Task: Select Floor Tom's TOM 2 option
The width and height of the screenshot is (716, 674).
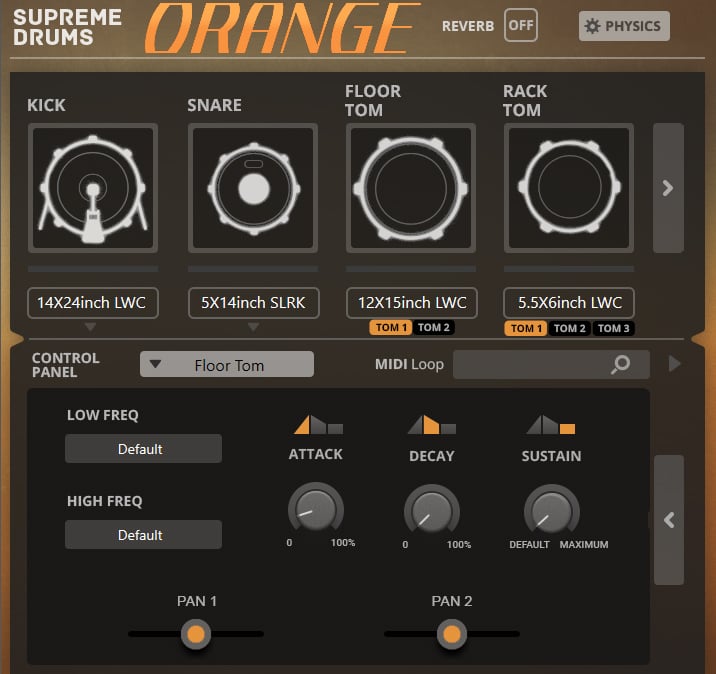Action: (x=434, y=328)
